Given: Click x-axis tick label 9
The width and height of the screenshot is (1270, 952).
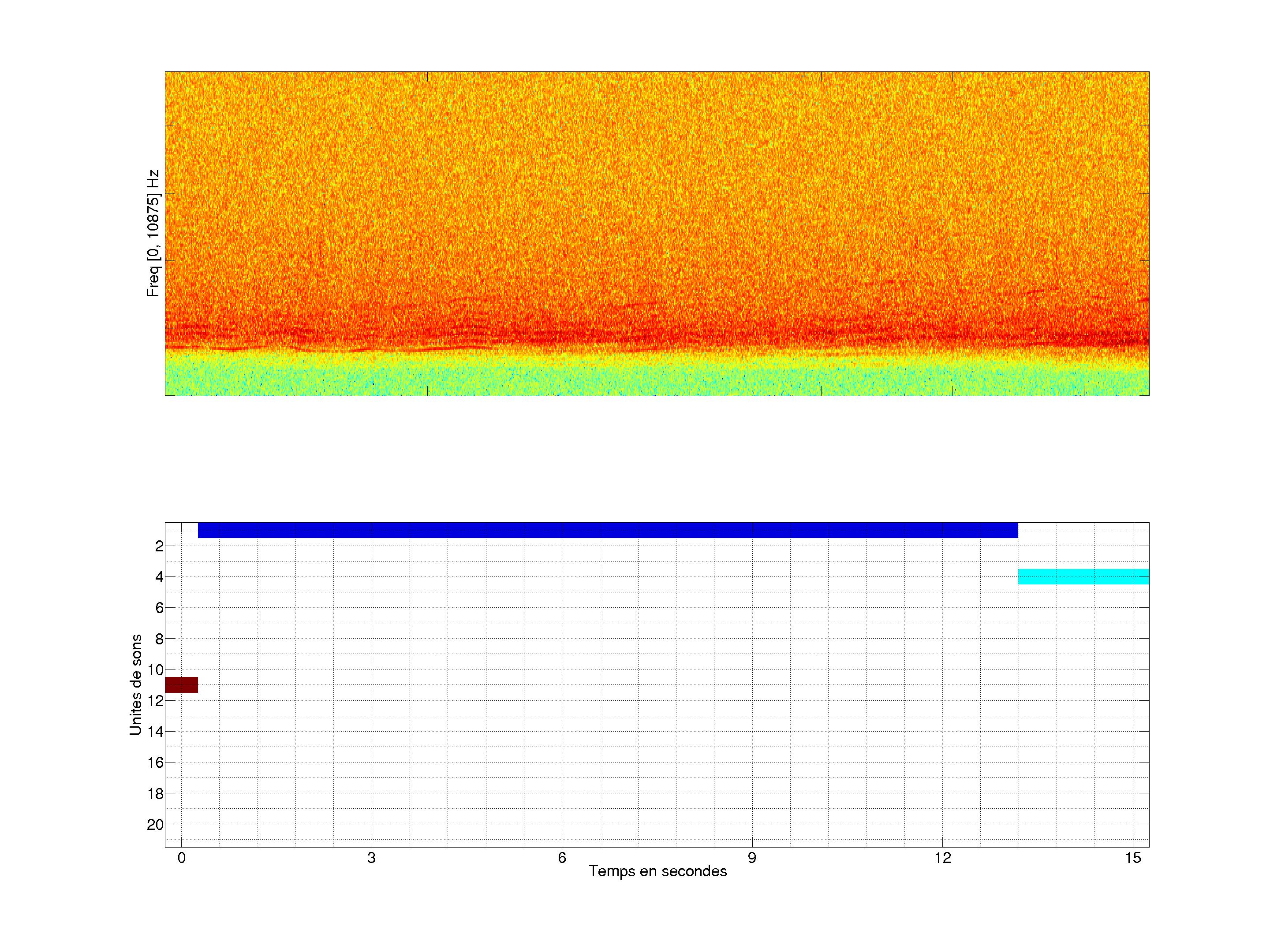Looking at the screenshot, I should [x=751, y=858].
